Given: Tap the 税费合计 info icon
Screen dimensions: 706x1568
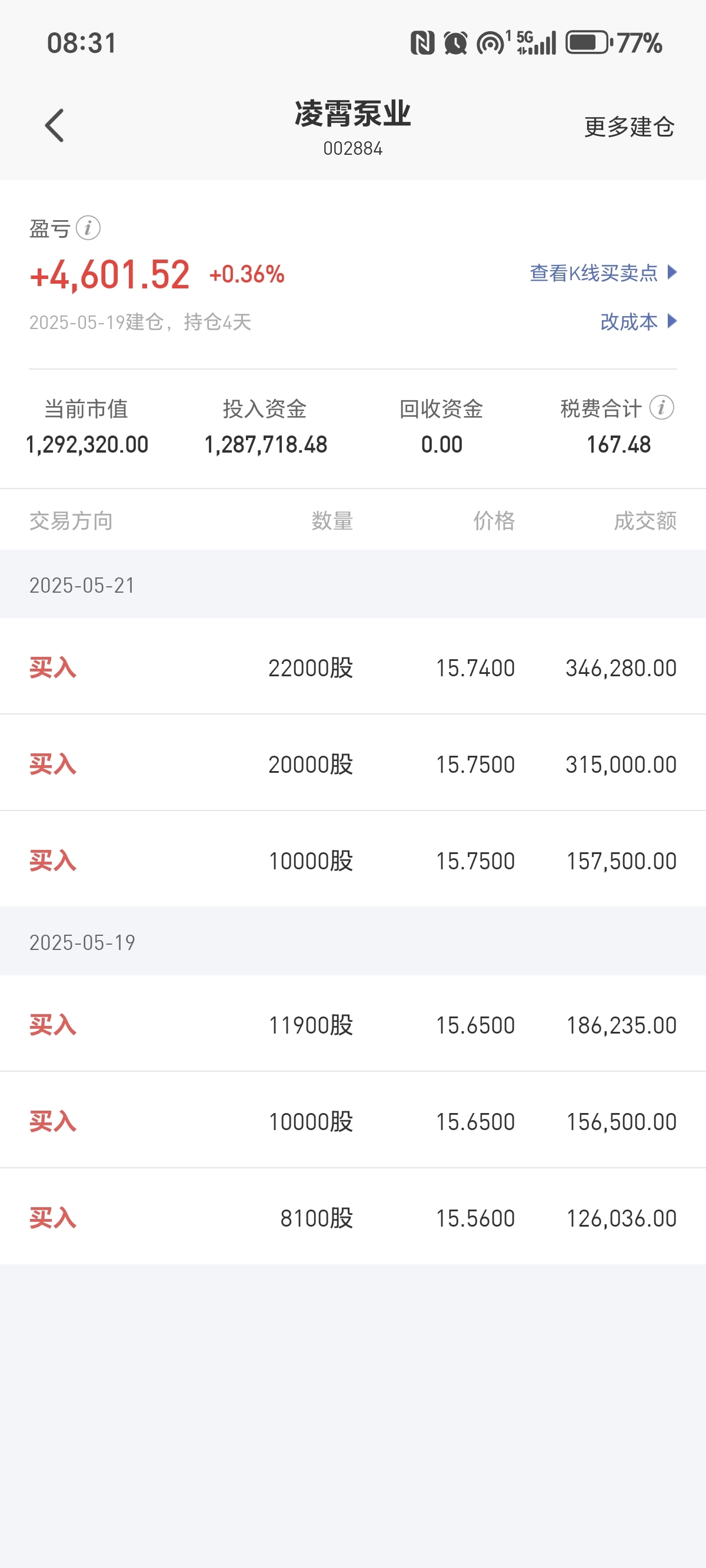Looking at the screenshot, I should click(661, 408).
